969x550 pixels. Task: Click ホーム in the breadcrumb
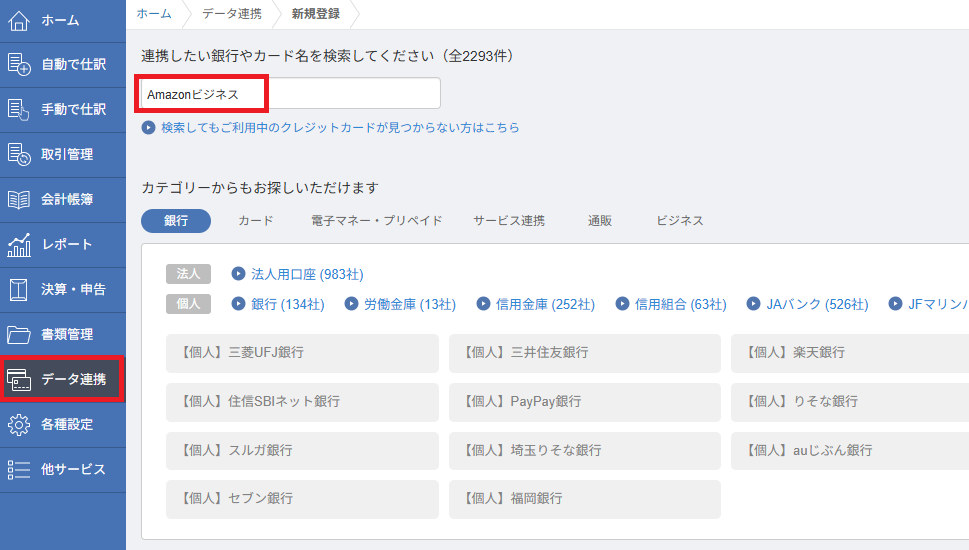click(153, 14)
